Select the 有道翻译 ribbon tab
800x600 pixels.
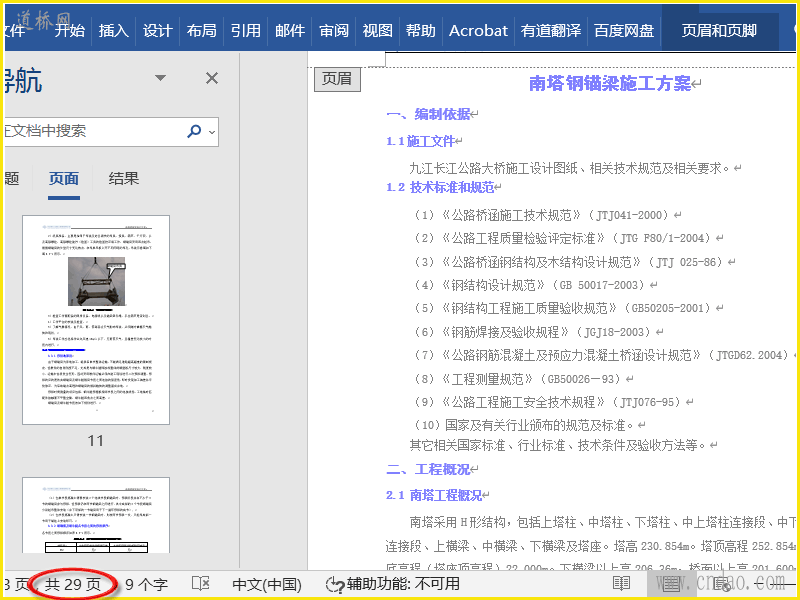[x=551, y=31]
